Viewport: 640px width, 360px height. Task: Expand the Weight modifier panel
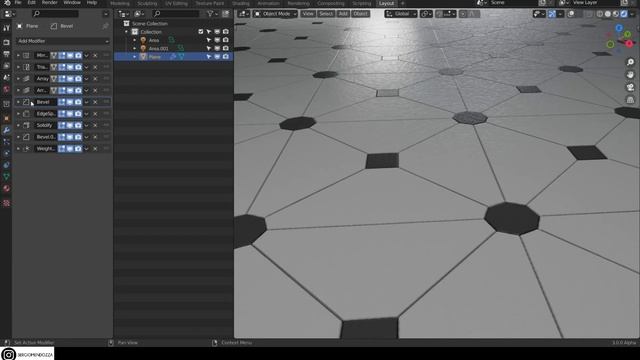tap(18, 149)
